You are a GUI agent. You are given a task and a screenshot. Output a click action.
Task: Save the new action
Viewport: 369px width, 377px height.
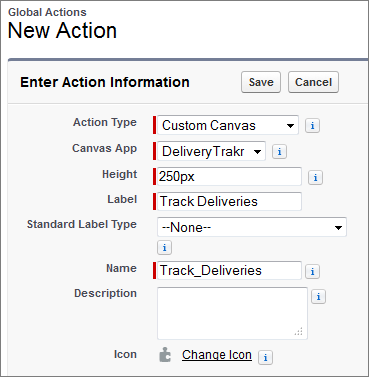261,82
